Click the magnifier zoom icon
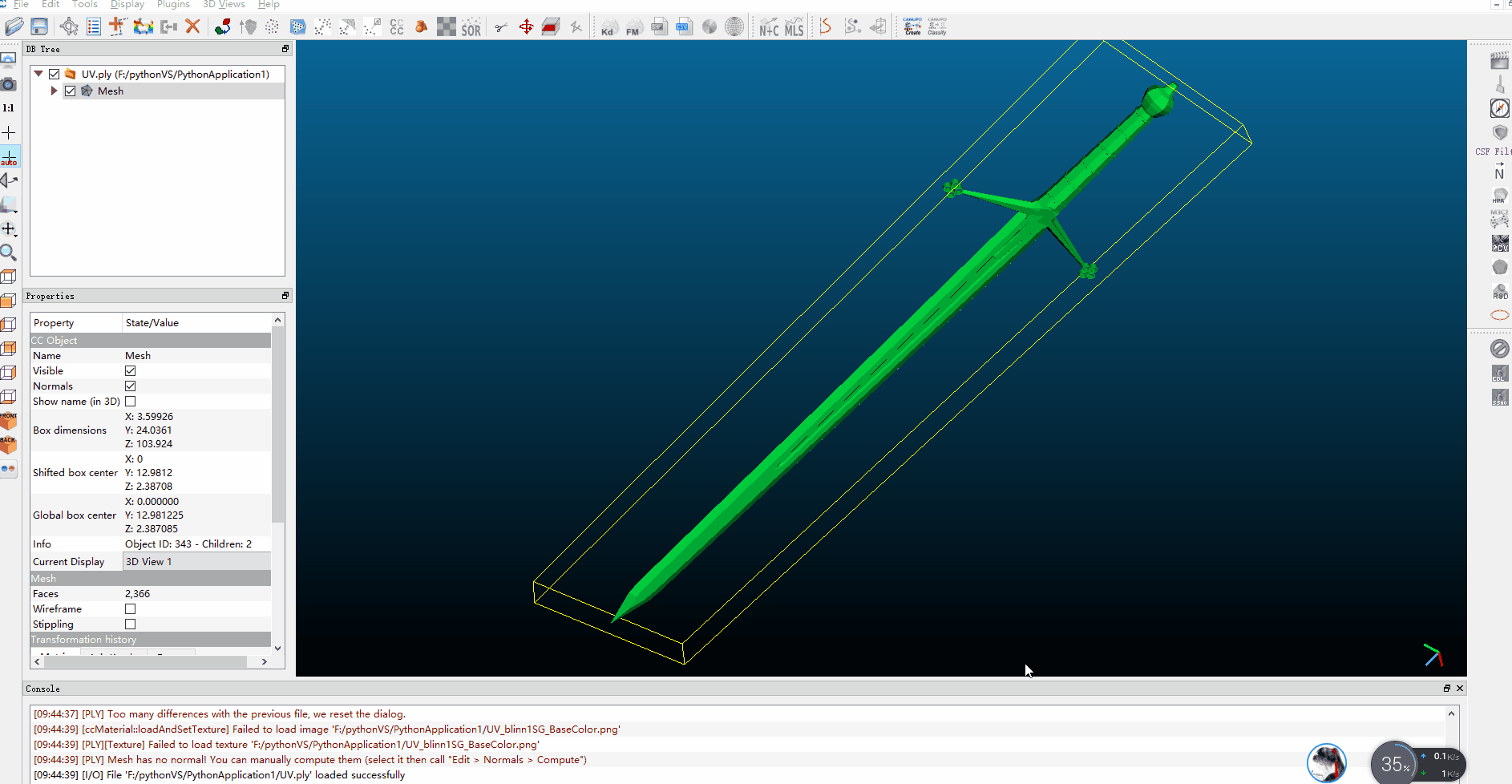This screenshot has width=1512, height=784. tap(9, 253)
